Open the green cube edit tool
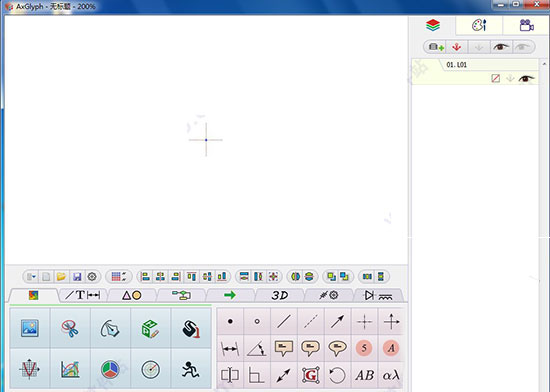550x392 pixels. 150,328
